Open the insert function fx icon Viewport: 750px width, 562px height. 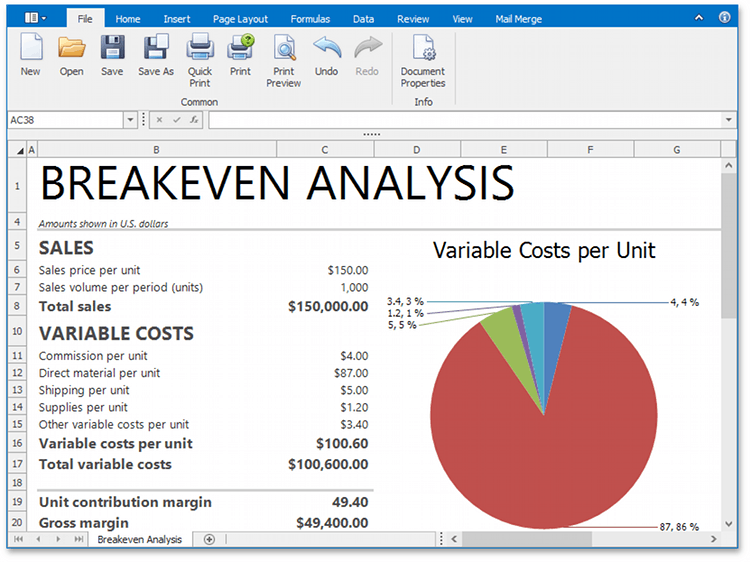(194, 120)
